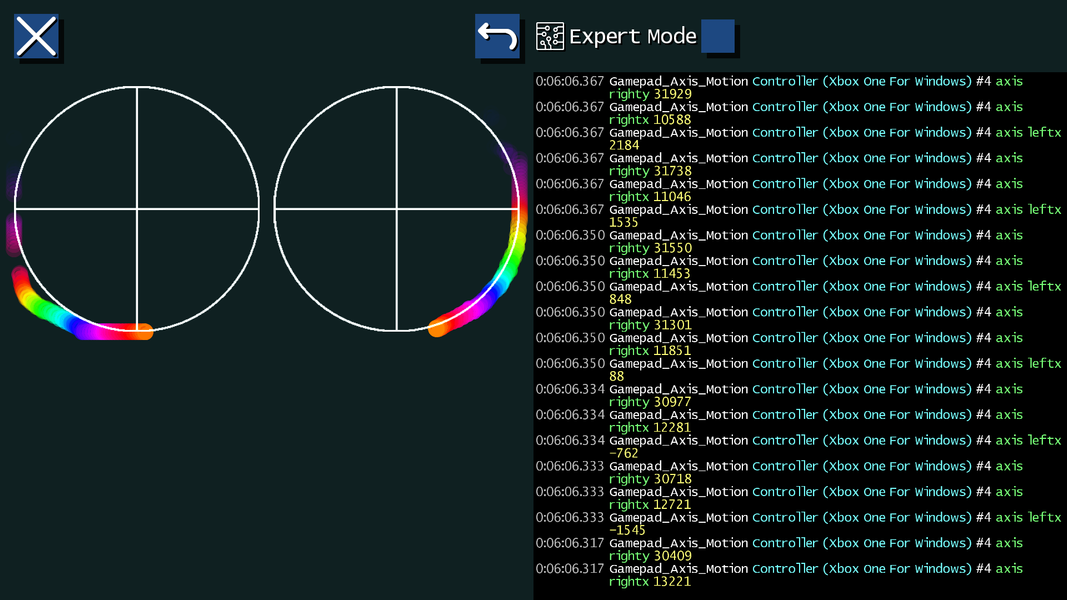
Task: Click the white X mark on blue background
Action: [x=36, y=36]
